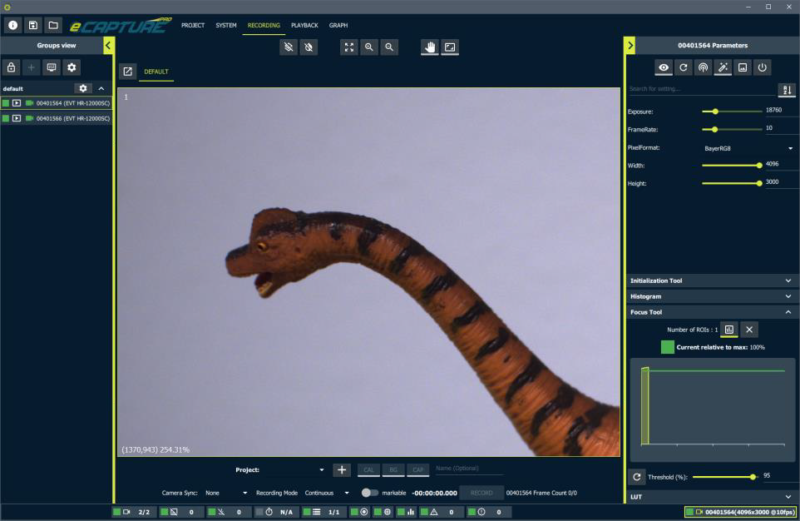Click the magic wand icon in Parameters panel

pos(722,67)
